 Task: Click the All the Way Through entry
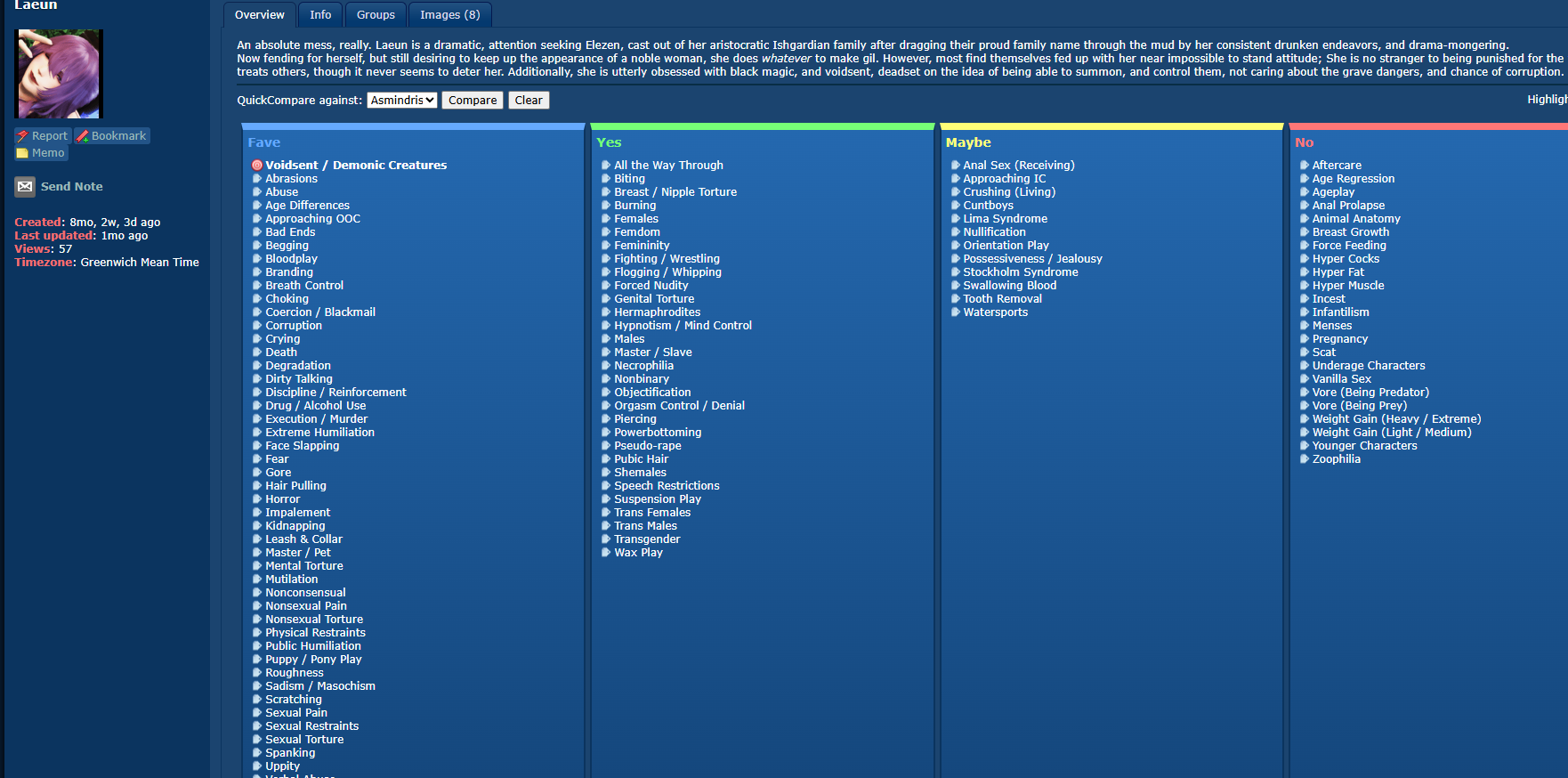tap(668, 166)
